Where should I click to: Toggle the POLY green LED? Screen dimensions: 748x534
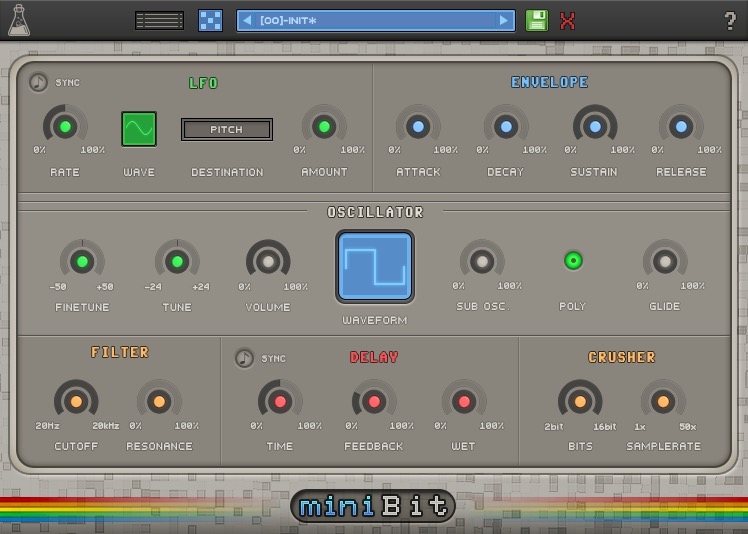click(573, 261)
